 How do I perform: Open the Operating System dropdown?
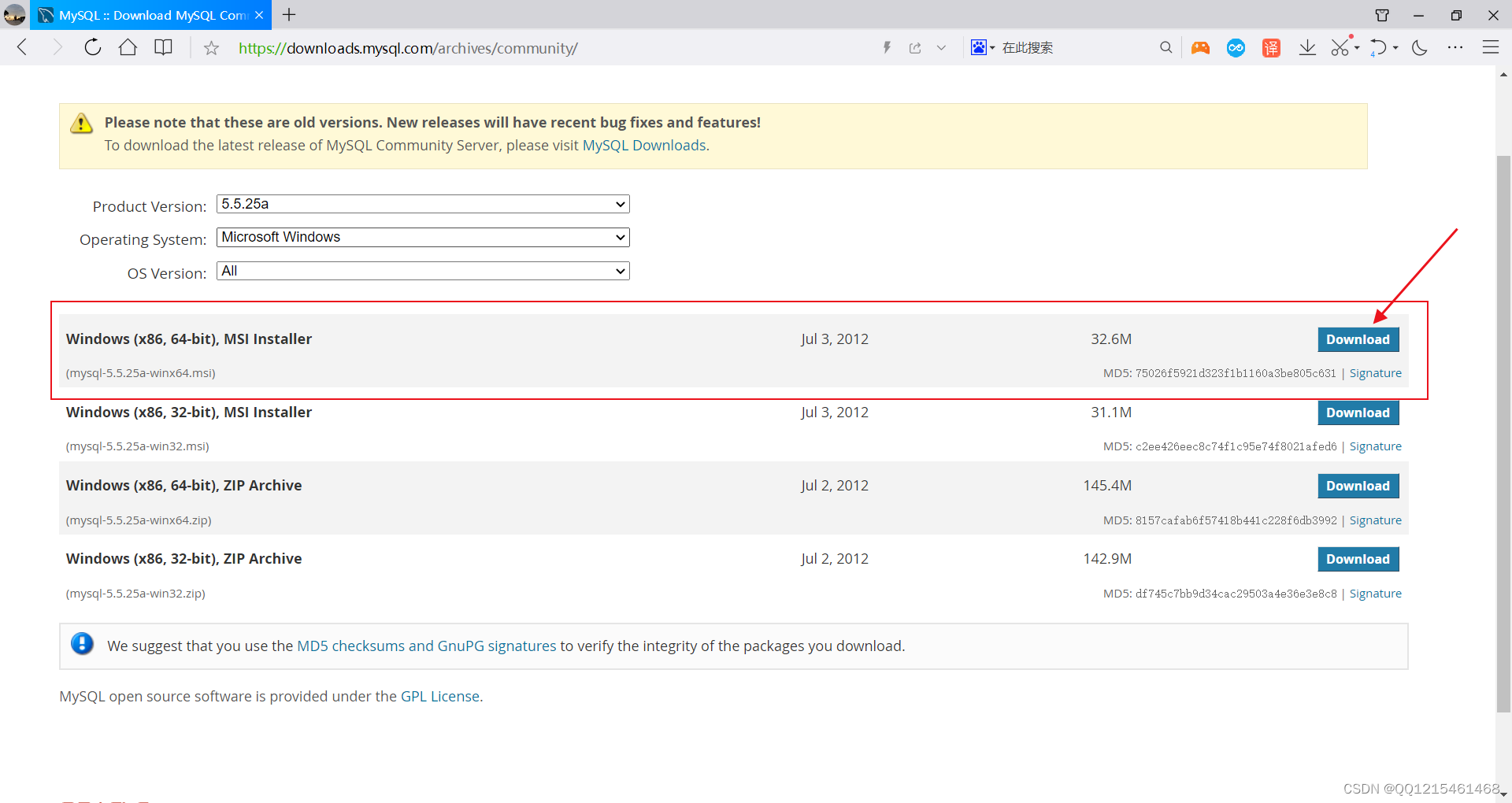(423, 237)
